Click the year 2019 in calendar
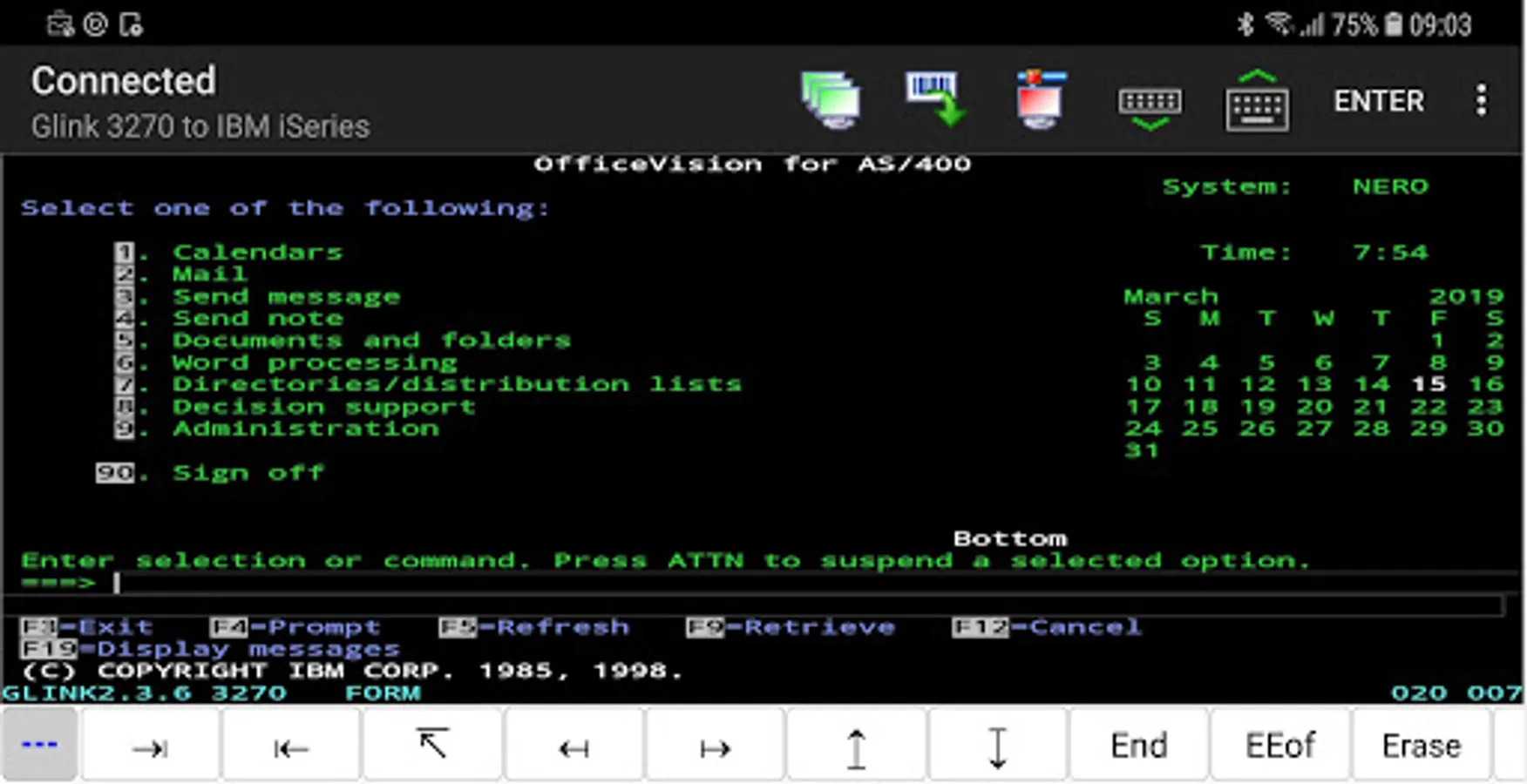Screen dimensions: 1527x784 pos(1467,297)
